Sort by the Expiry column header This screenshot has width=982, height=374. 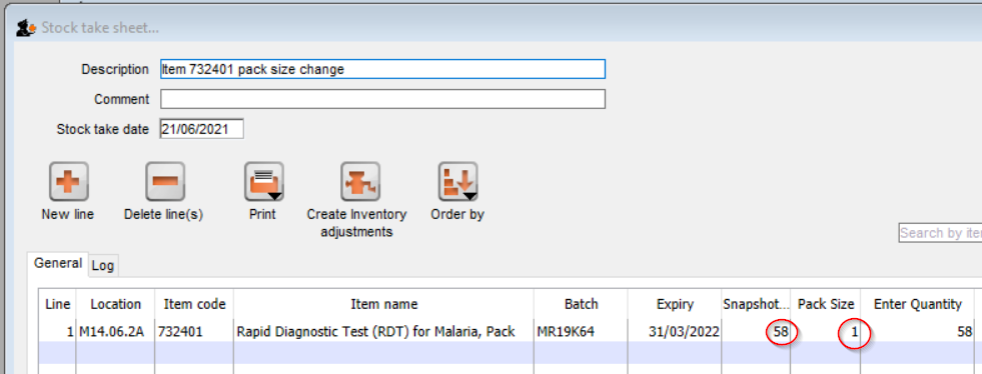coord(675,304)
